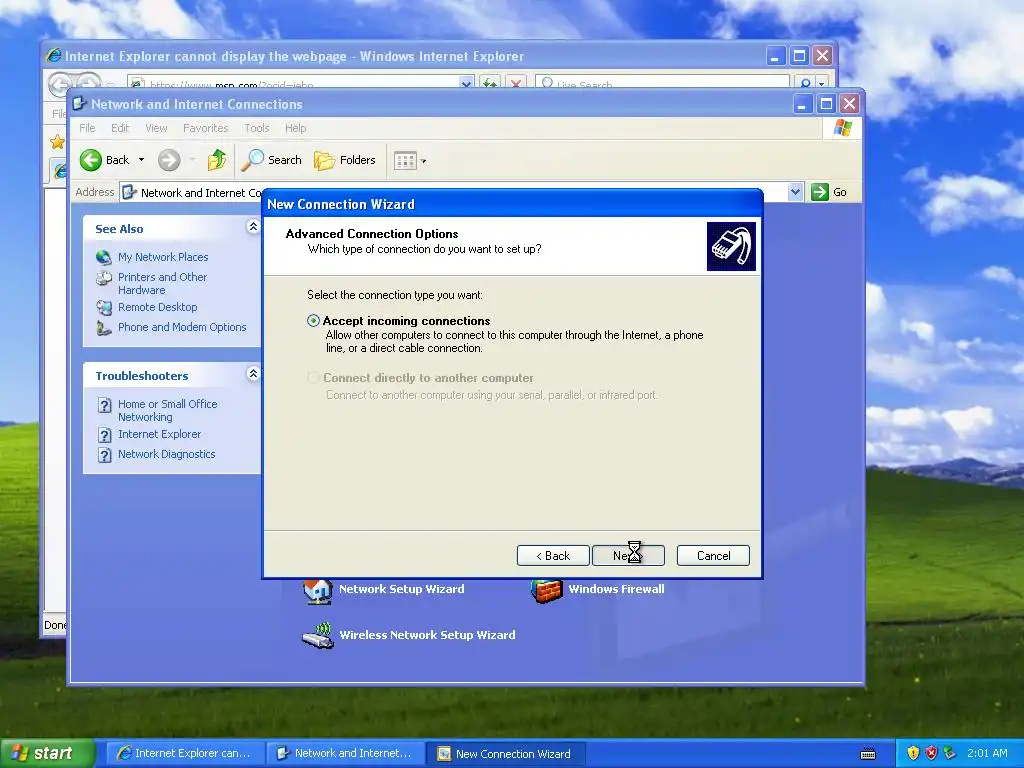Collapse the Troubleshooters panel
Screen dimensions: 1024x768
[x=253, y=374]
